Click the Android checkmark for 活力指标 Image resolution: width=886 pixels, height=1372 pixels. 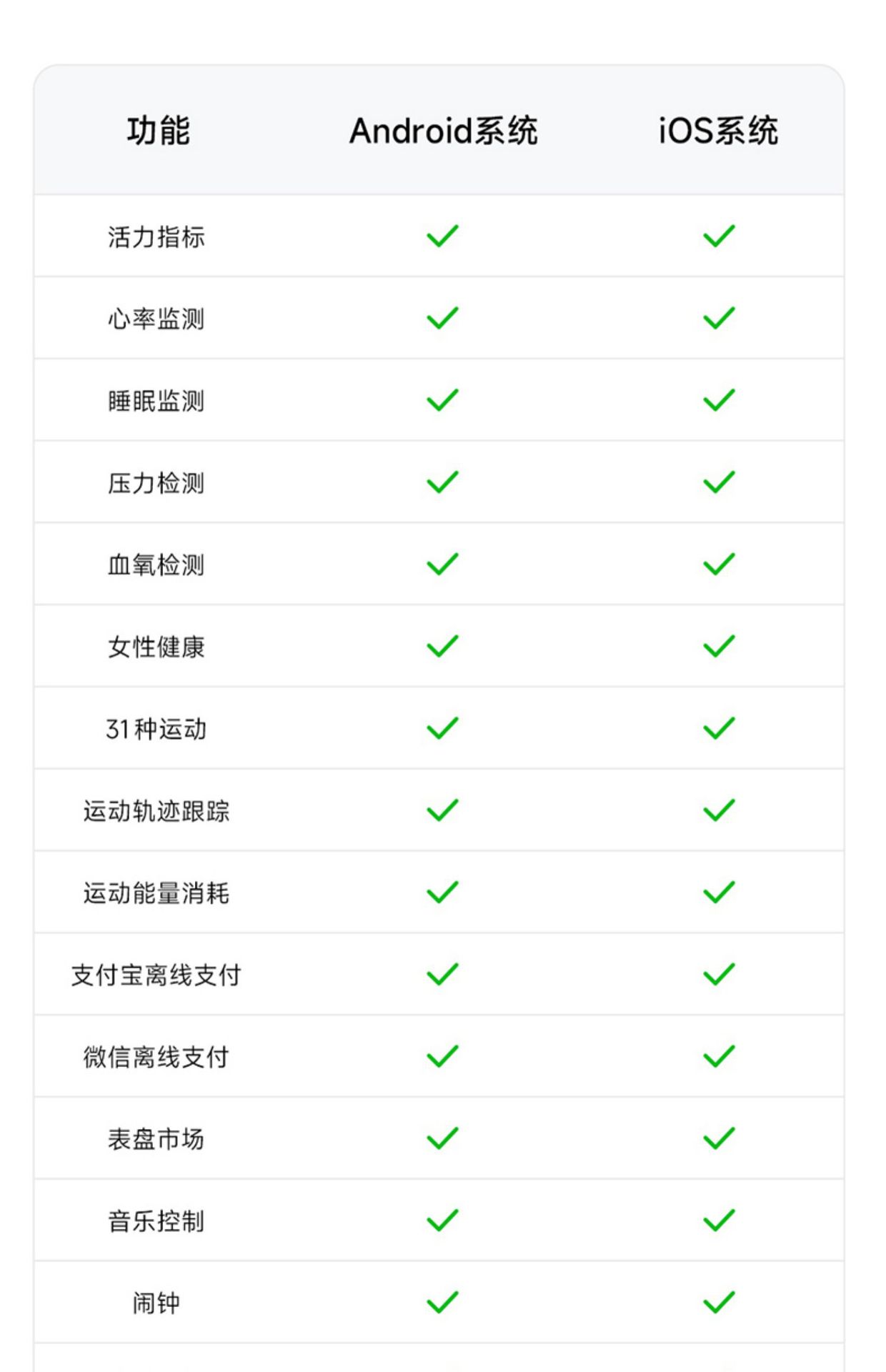442,236
